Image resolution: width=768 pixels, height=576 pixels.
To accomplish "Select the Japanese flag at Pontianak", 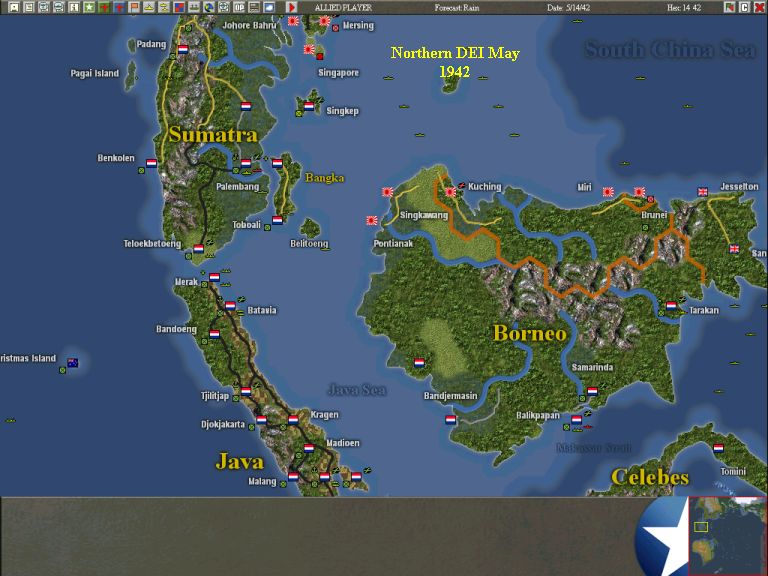I will tap(372, 220).
